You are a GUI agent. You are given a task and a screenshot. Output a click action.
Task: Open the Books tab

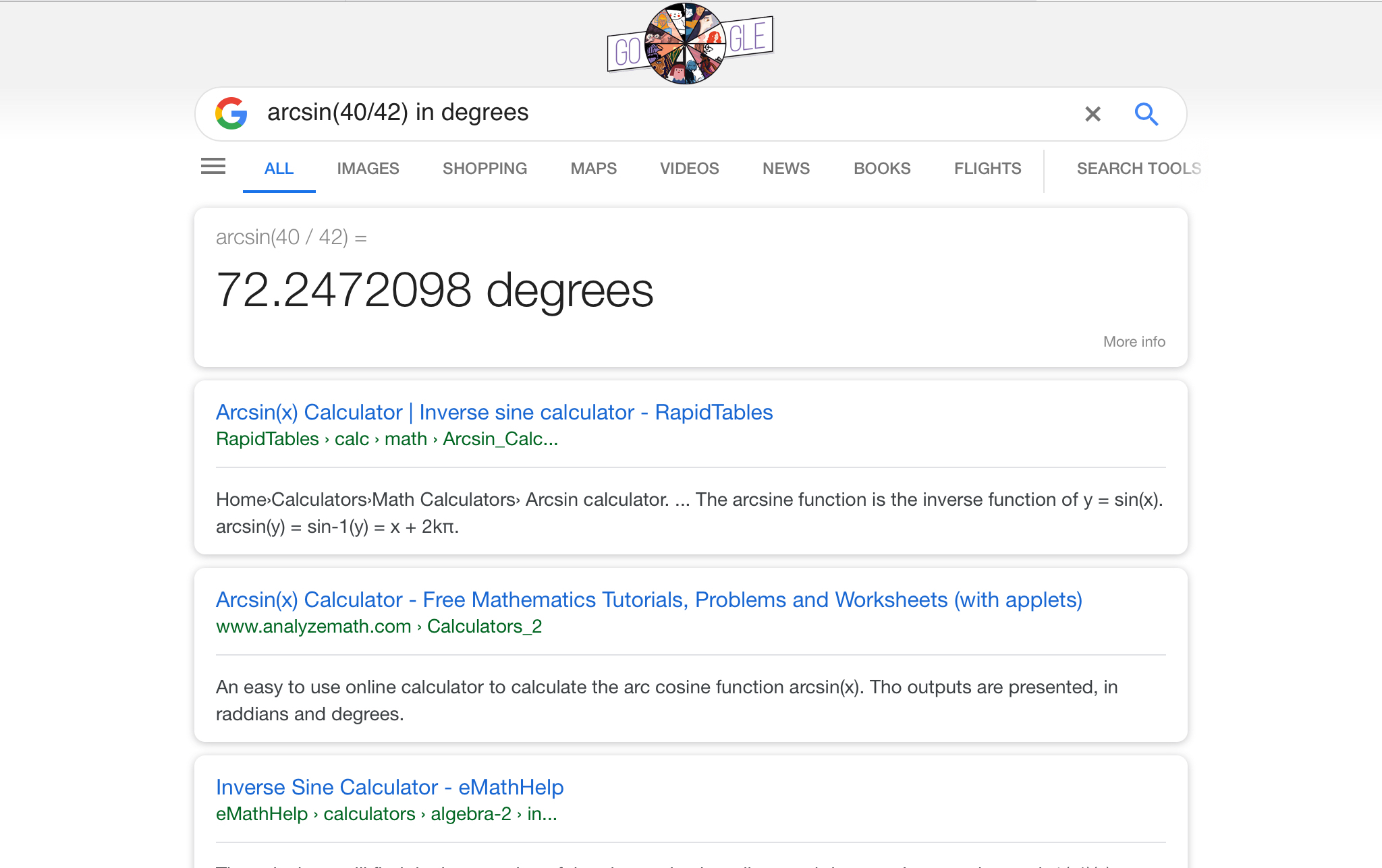click(881, 169)
